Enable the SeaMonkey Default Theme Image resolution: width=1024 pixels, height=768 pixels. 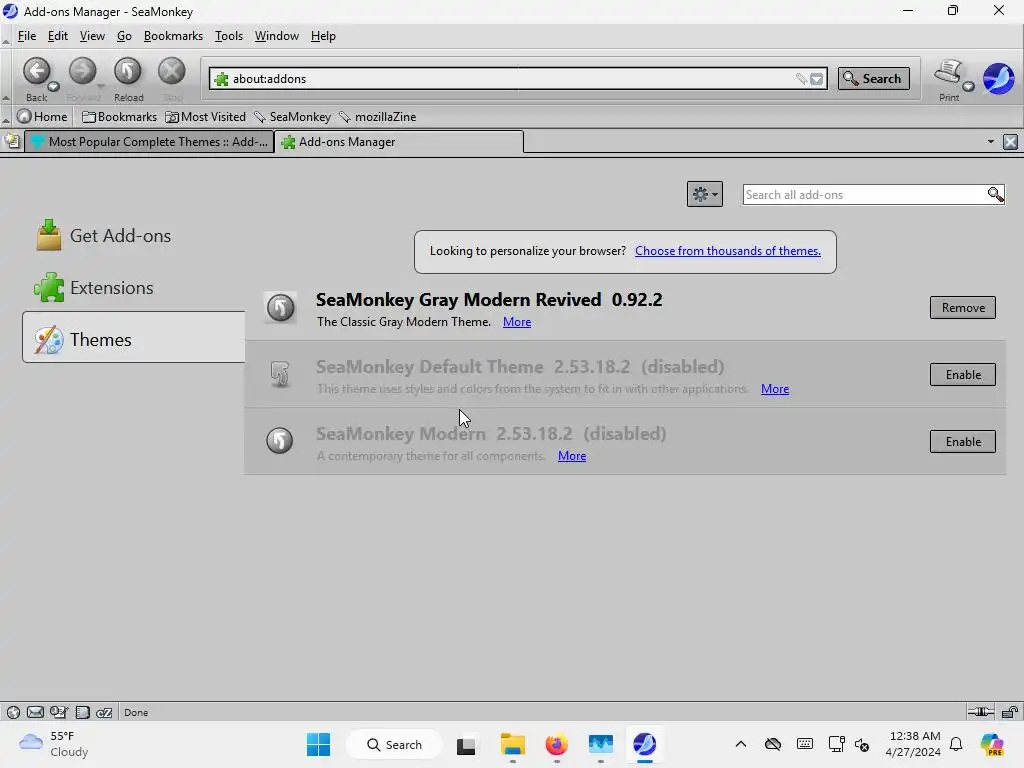963,375
